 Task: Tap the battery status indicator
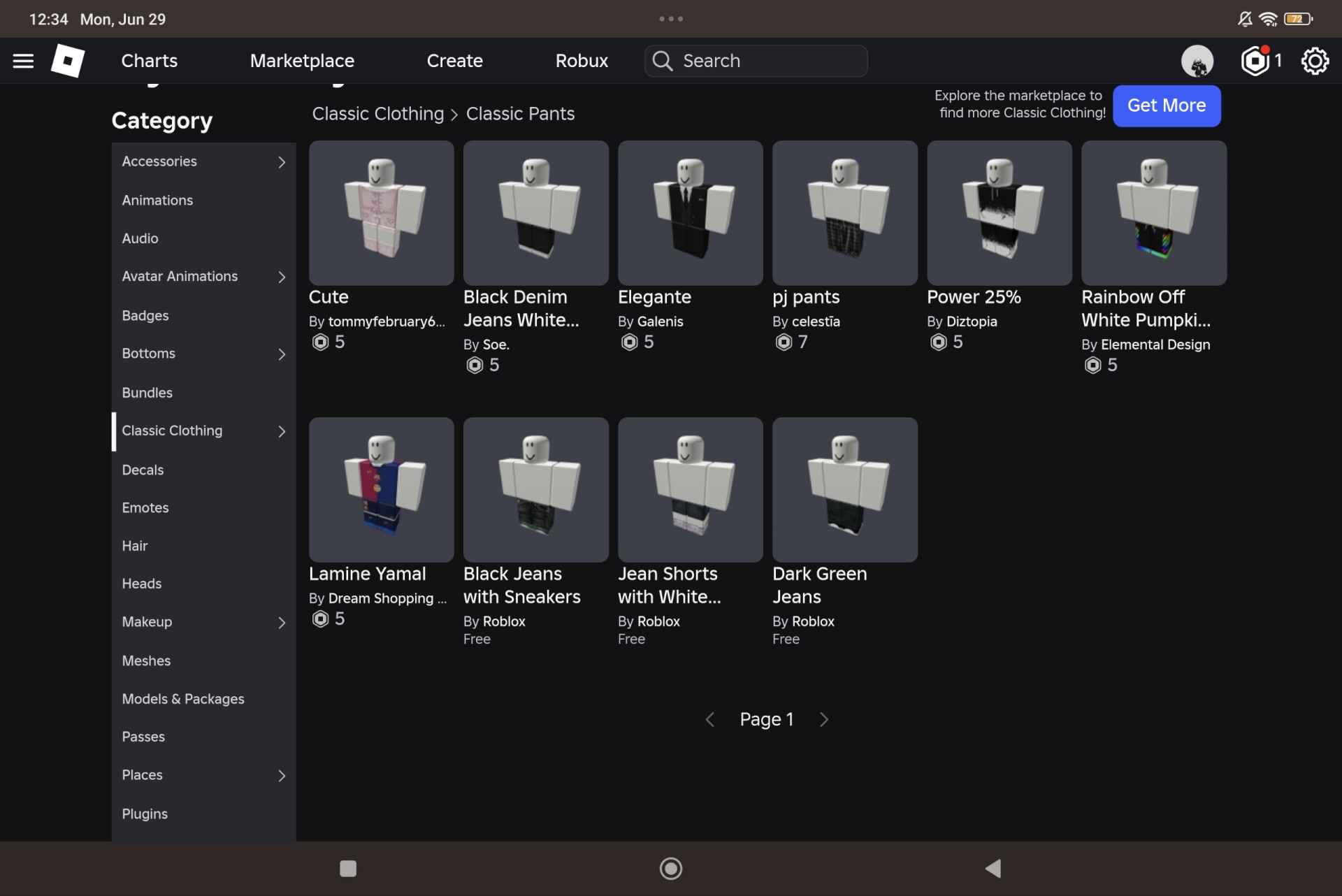[1298, 19]
